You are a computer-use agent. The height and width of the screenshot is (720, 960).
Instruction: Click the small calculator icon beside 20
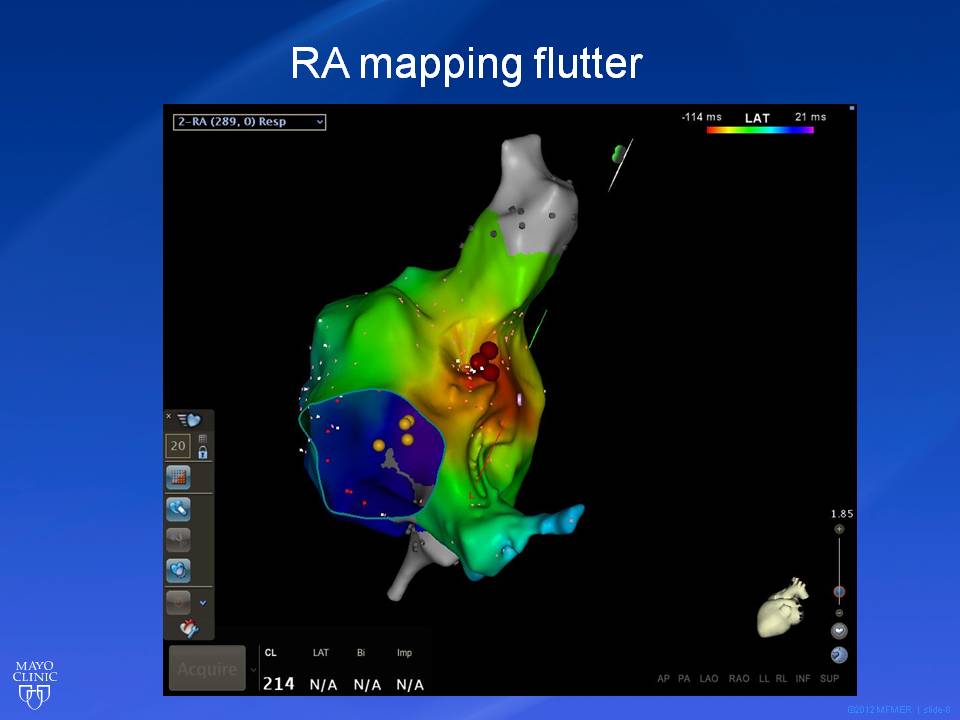pyautogui.click(x=203, y=438)
